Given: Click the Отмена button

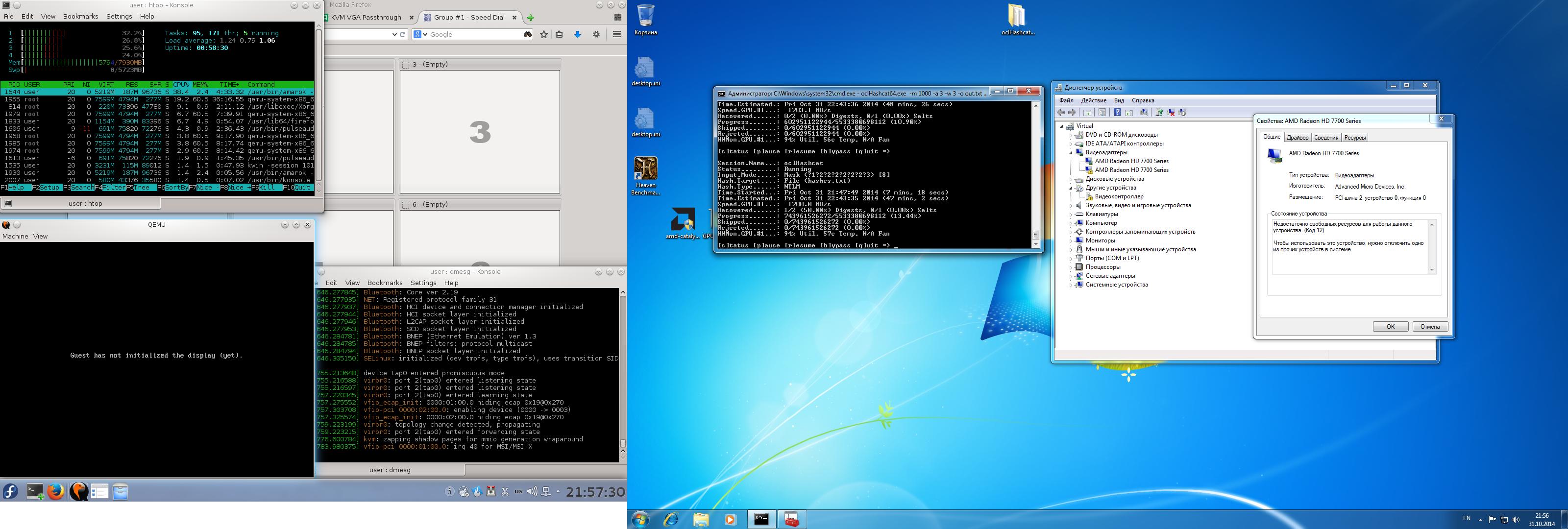Looking at the screenshot, I should click(1429, 327).
